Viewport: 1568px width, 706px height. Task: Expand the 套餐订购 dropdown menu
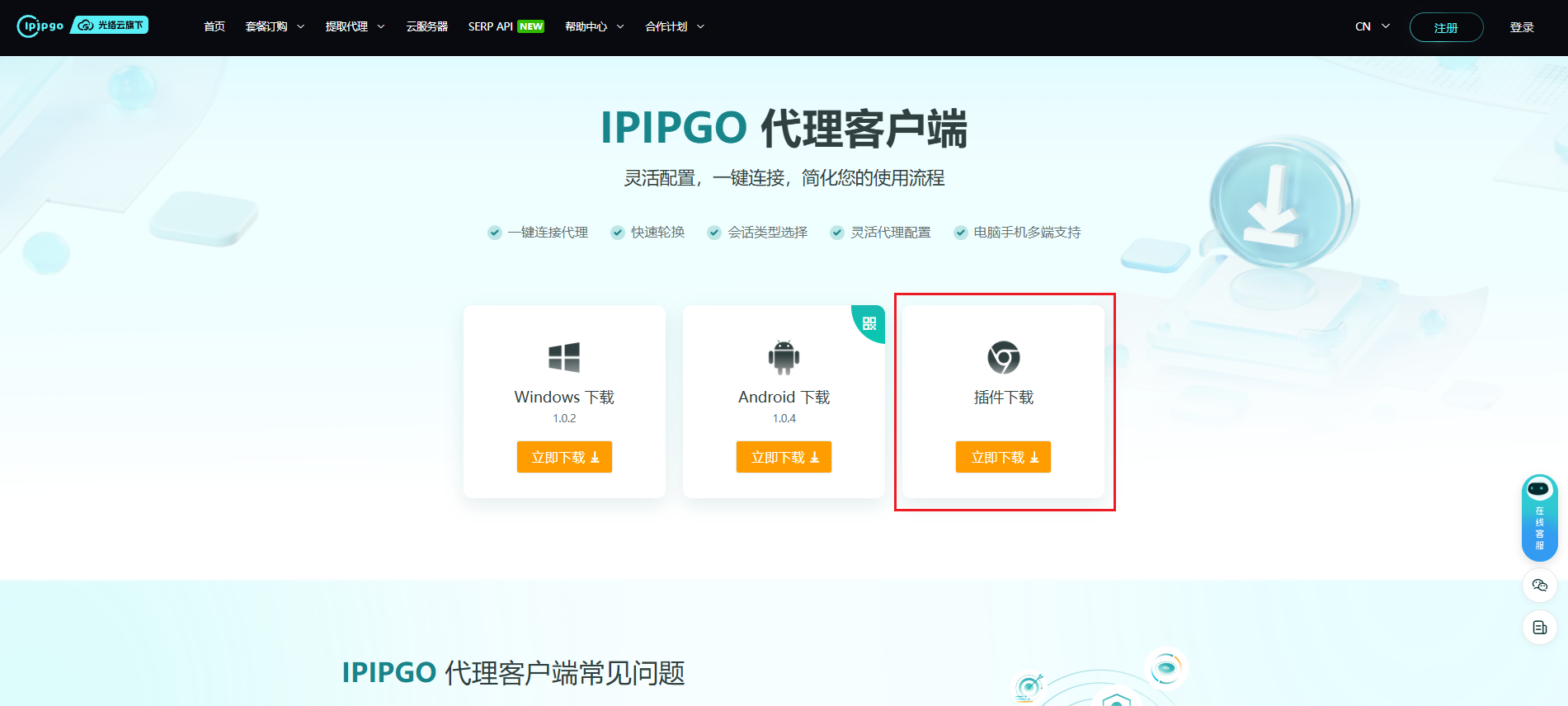275,26
